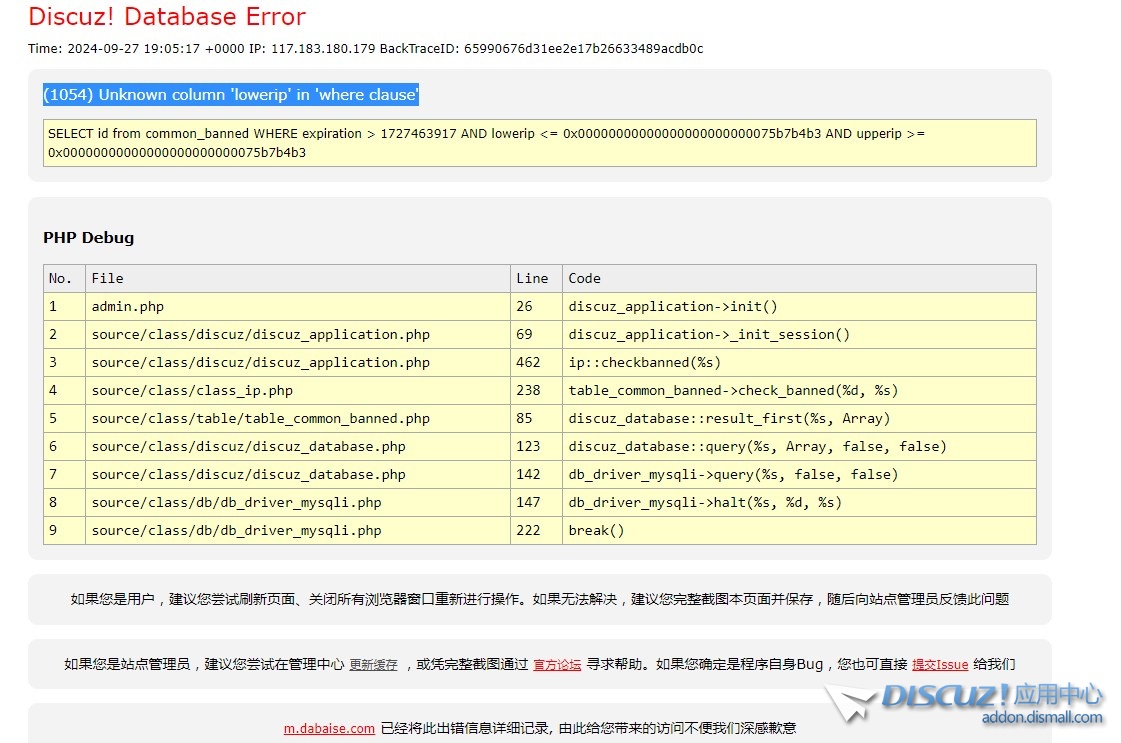
Task: Click the db_driver_mysqli->halt code cell
Action: 799,502
